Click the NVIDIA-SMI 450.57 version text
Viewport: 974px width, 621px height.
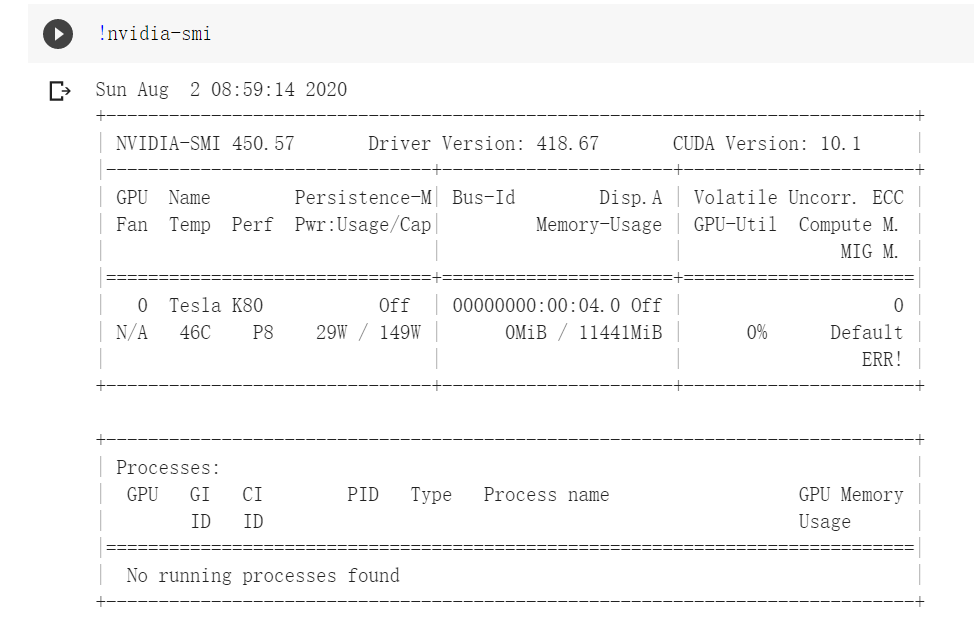(x=205, y=144)
